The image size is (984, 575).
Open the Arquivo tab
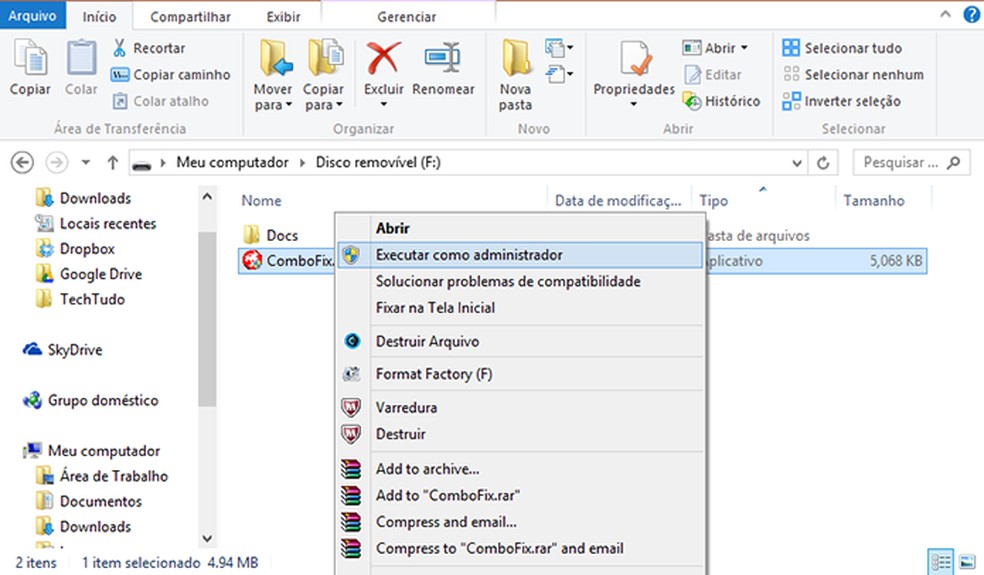tap(32, 15)
